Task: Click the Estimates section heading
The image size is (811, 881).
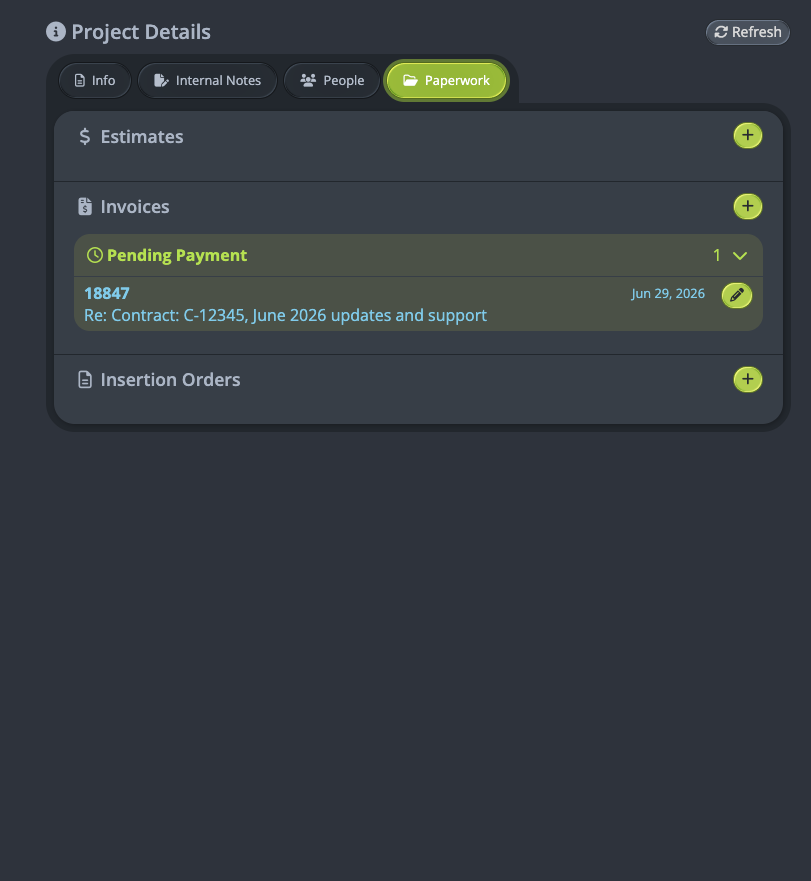Action: [x=142, y=137]
